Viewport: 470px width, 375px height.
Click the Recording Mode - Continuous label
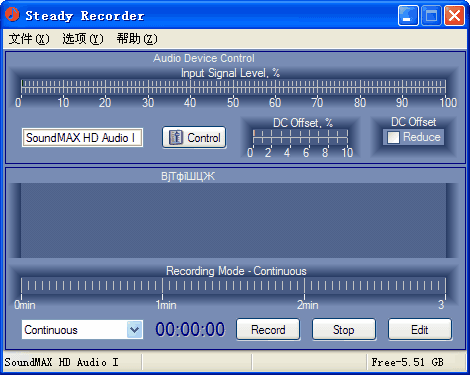[x=236, y=271]
